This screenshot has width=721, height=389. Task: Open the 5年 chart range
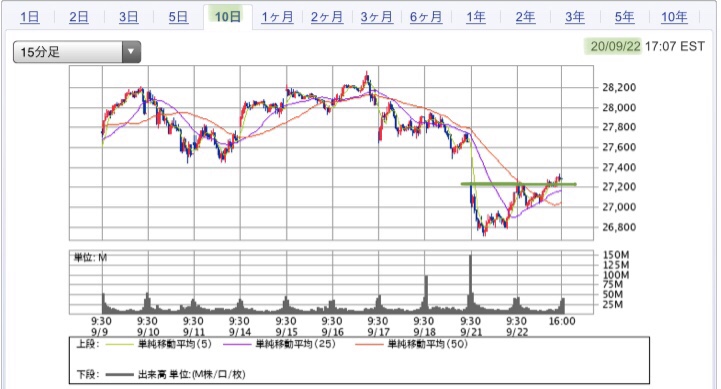tap(624, 17)
